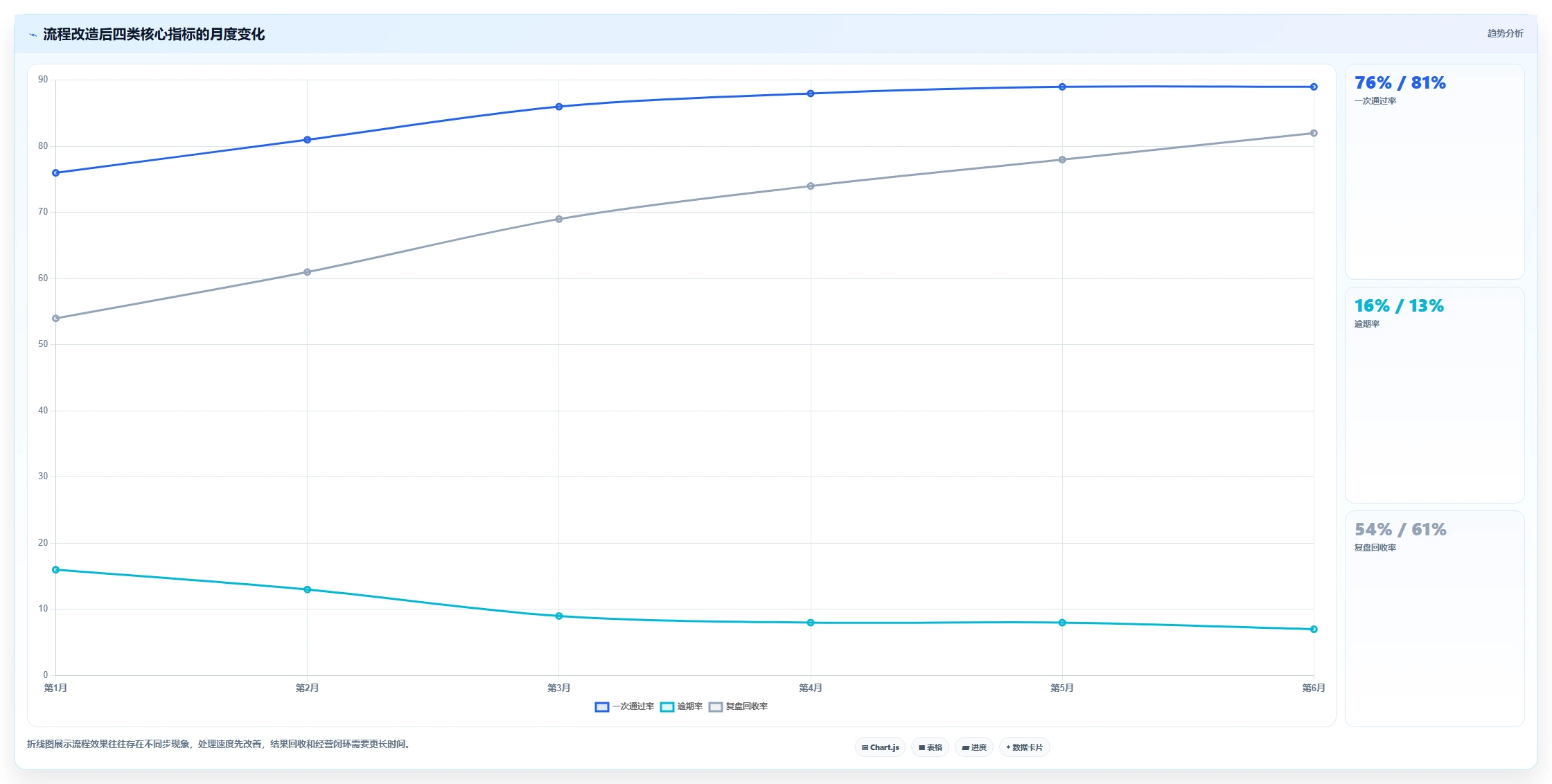
Task: Click the 第4月 x-axis label
Action: (811, 688)
